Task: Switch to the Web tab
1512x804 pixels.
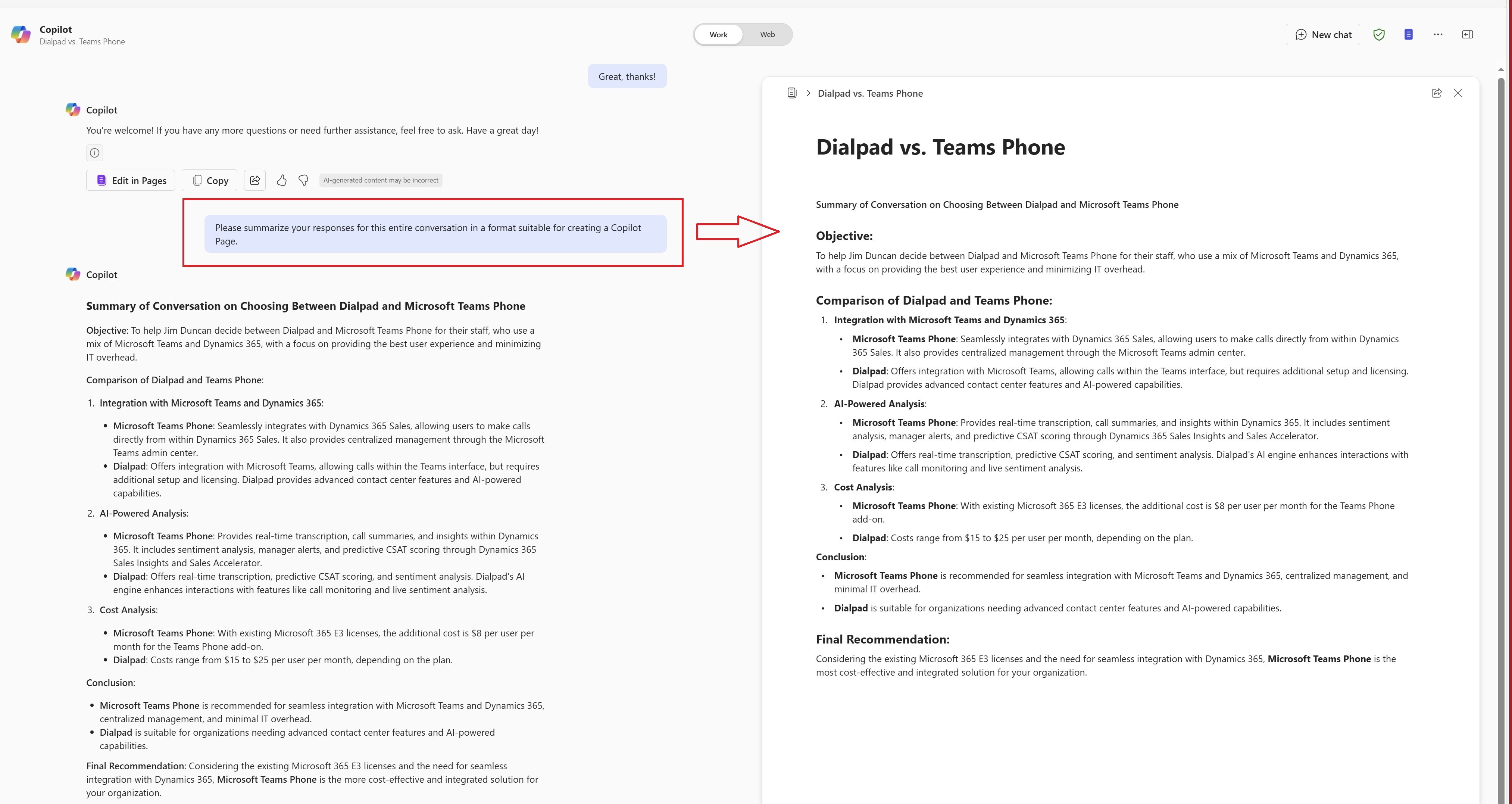Action: pyautogui.click(x=767, y=35)
